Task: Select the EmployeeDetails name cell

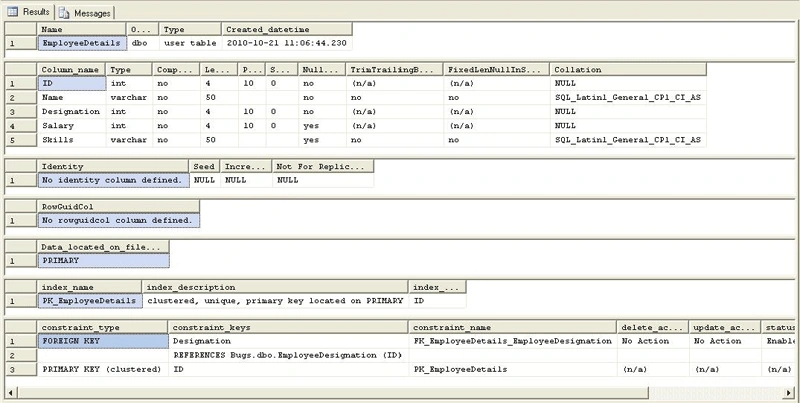Action: point(82,43)
